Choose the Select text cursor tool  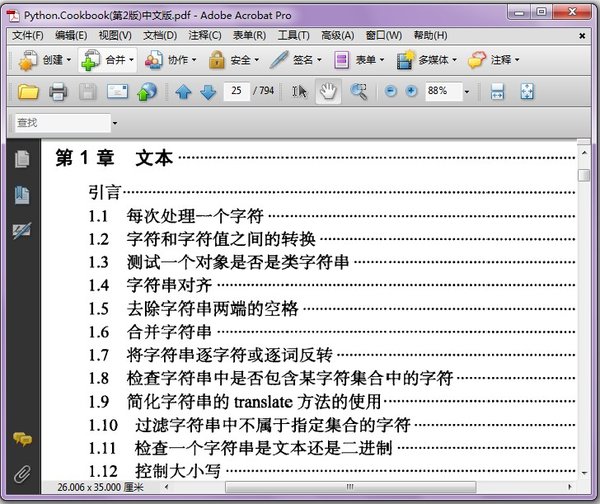300,91
